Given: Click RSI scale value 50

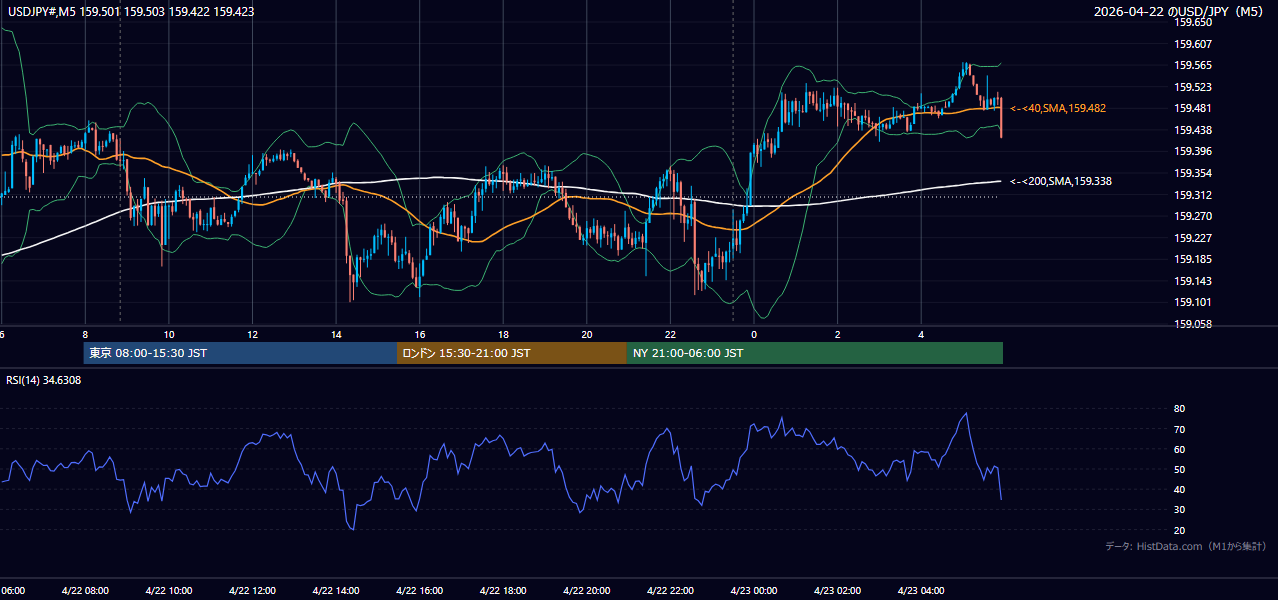Looking at the screenshot, I should (x=1180, y=469).
